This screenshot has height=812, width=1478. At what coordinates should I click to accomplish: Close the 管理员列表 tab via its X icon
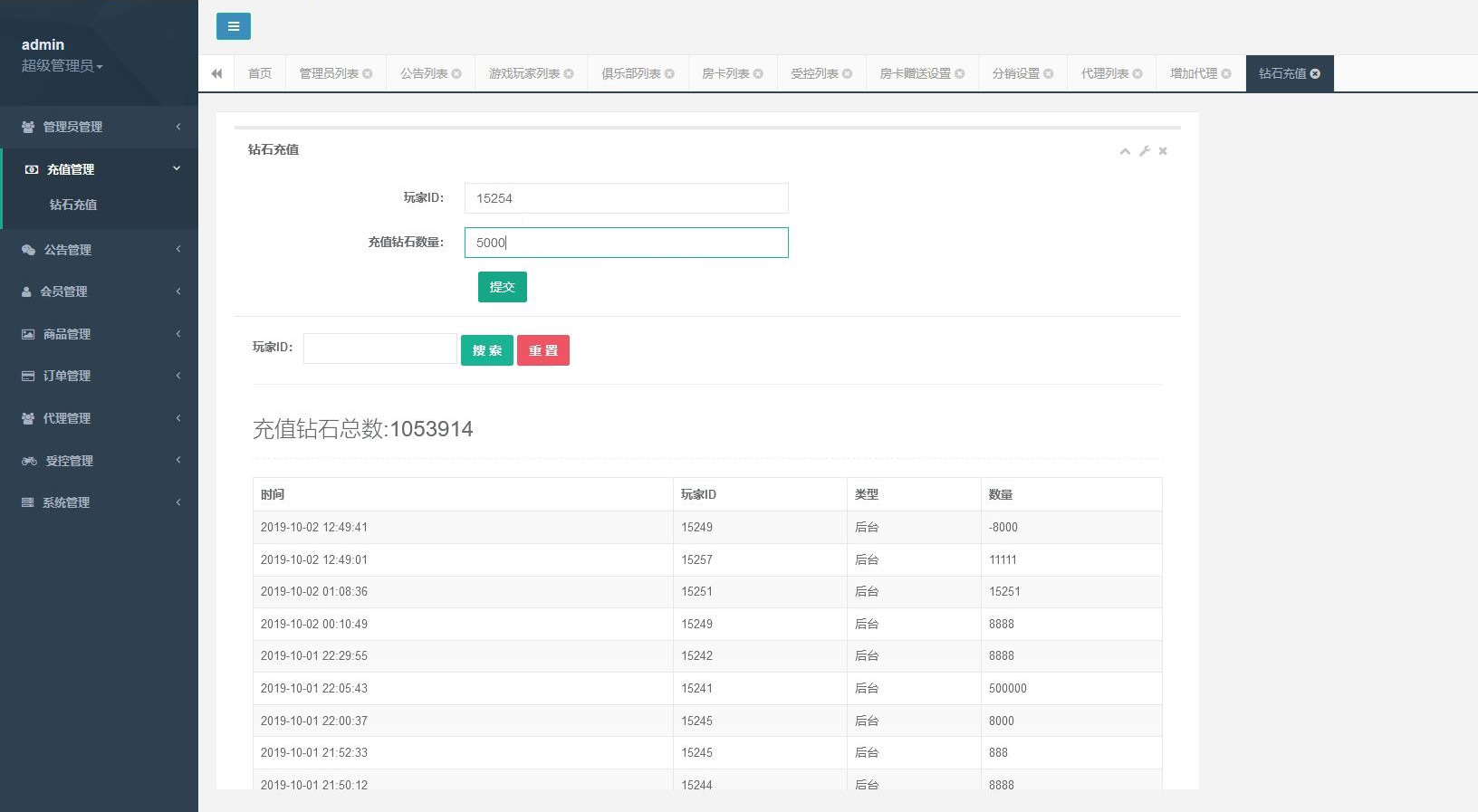368,73
